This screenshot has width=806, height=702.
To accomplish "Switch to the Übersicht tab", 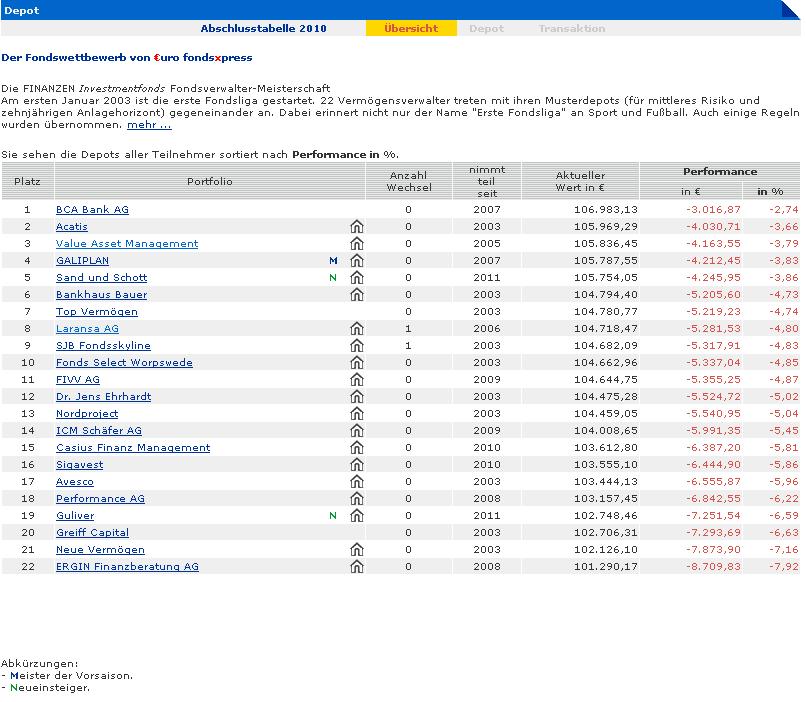I will click(x=411, y=29).
